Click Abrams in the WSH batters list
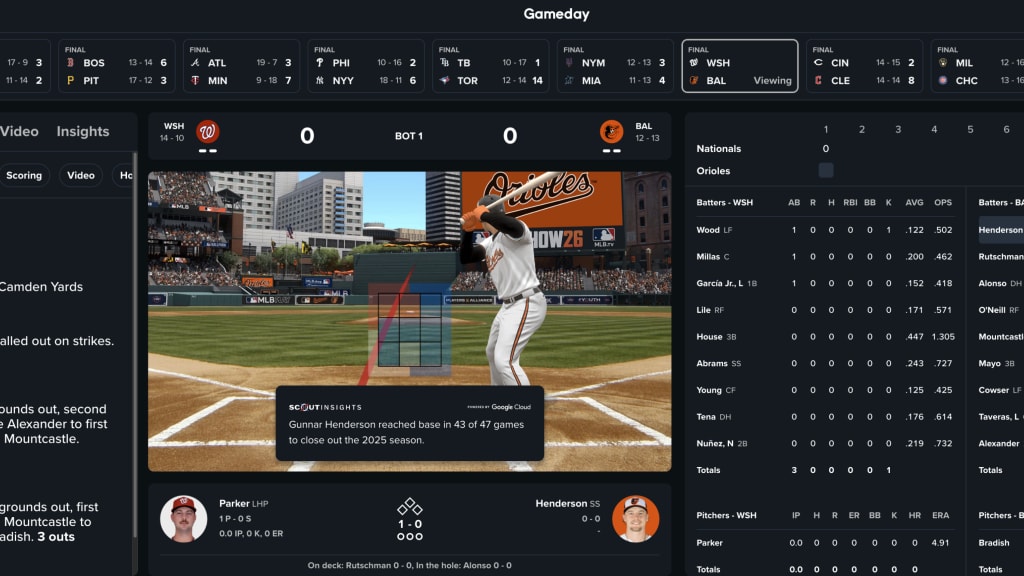This screenshot has width=1024, height=576. tap(713, 363)
